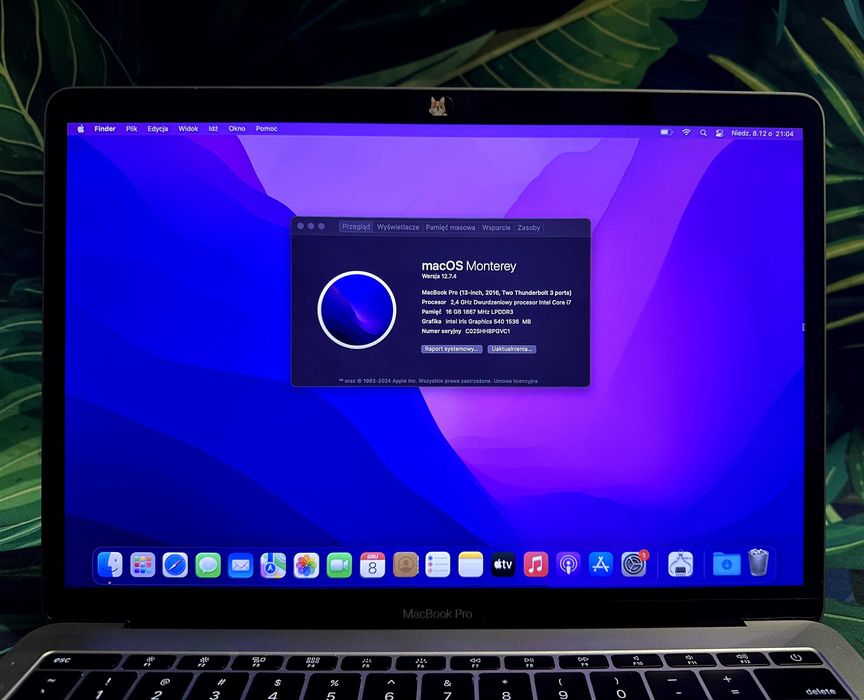This screenshot has width=864, height=700.
Task: Click Wersja 12.7.4 version text
Action: pyautogui.click(x=439, y=276)
